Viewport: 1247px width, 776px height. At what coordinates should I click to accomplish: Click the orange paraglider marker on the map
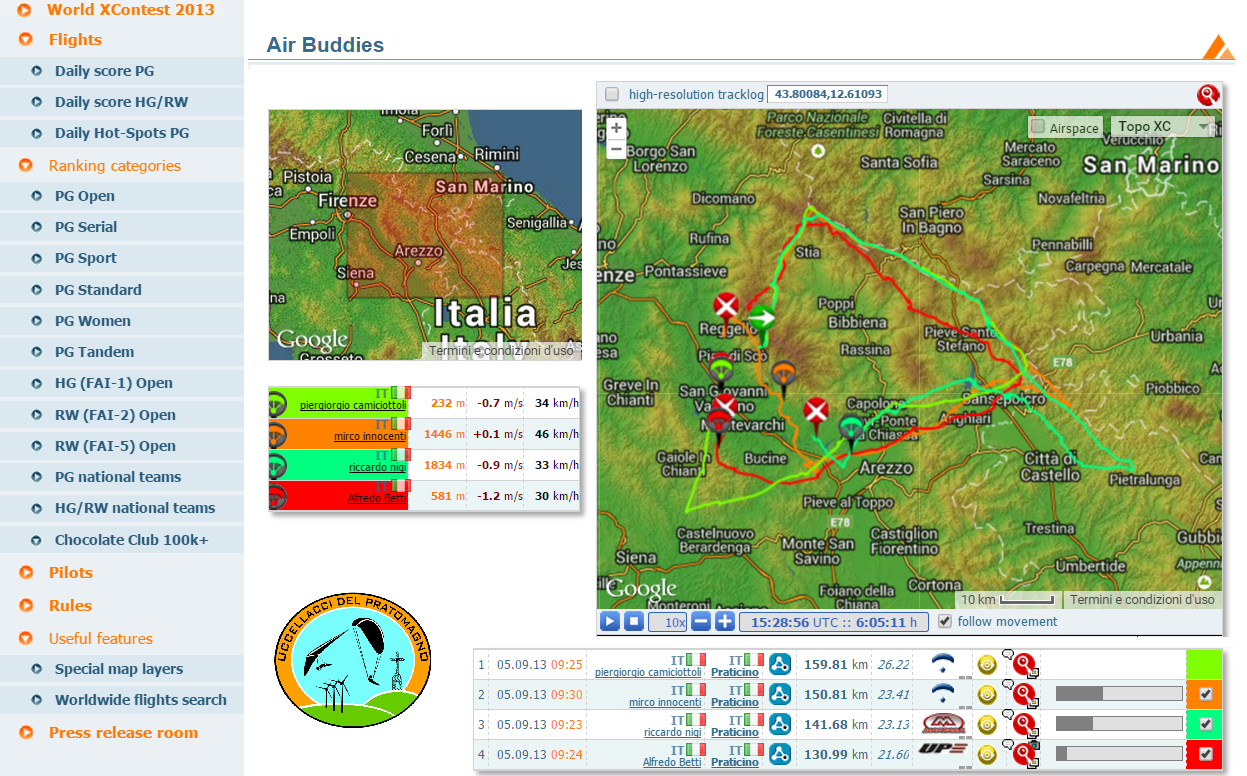[783, 375]
